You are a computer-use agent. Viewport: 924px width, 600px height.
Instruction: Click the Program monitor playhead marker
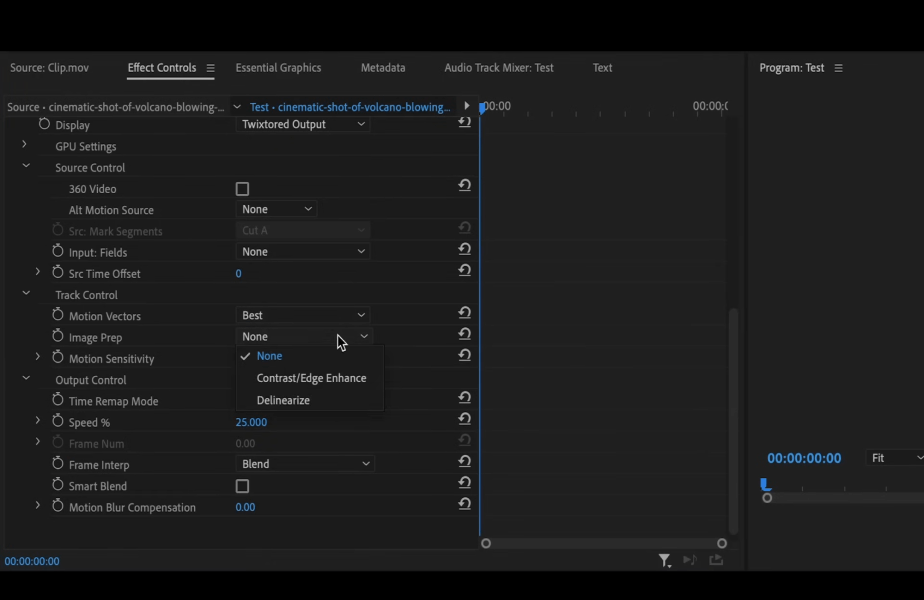[x=765, y=484]
